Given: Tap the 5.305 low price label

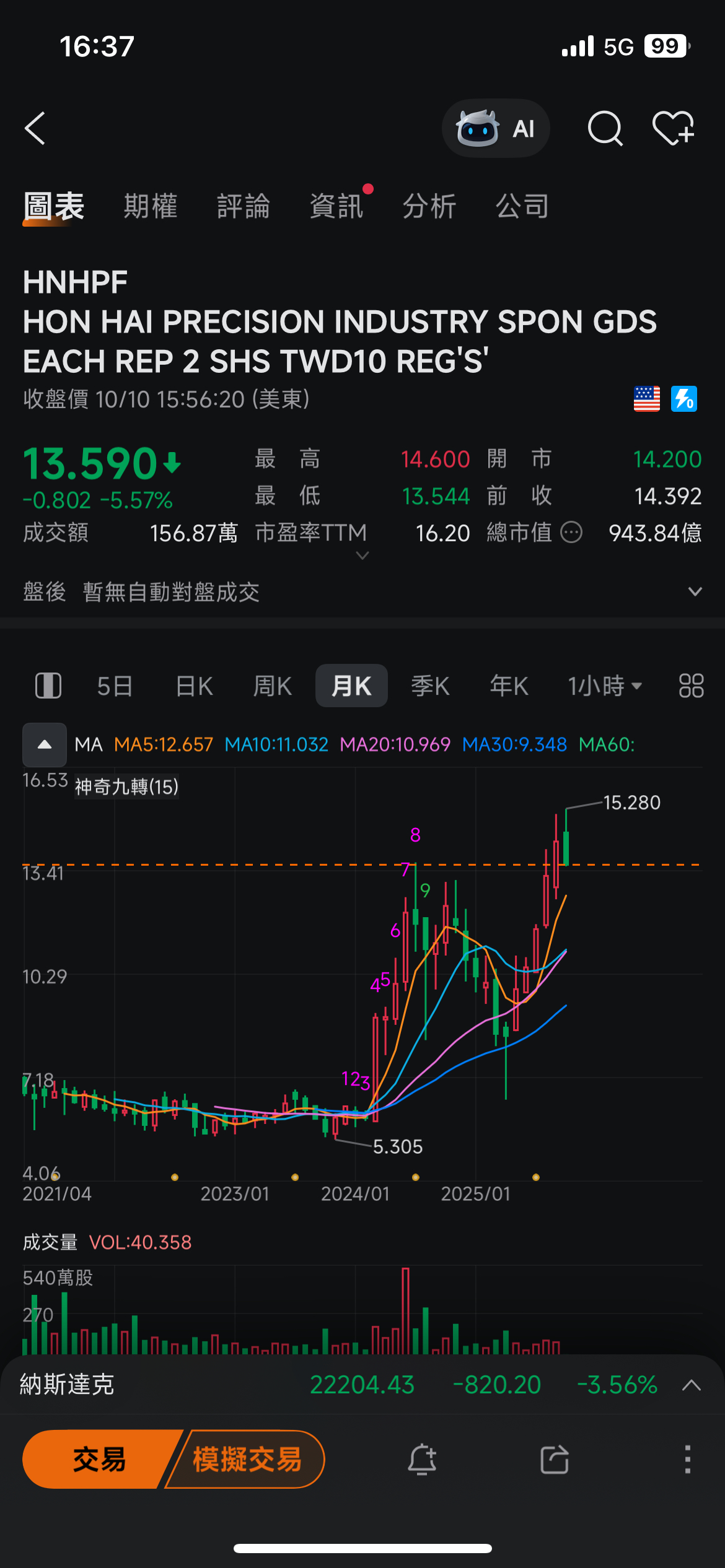Looking at the screenshot, I should tap(398, 1147).
